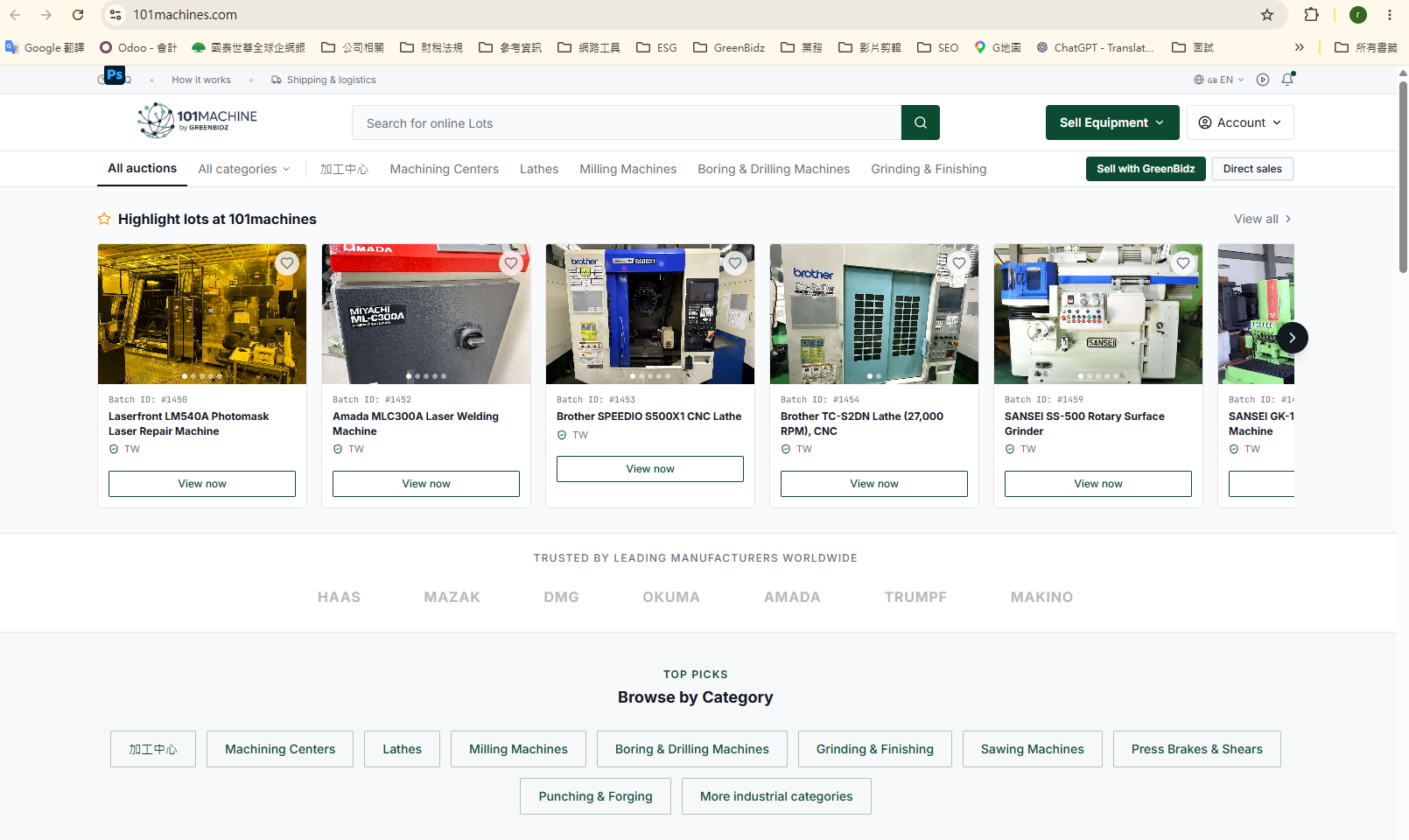Open the browser extensions puzzle icon
This screenshot has height=840, width=1409.
1311,15
